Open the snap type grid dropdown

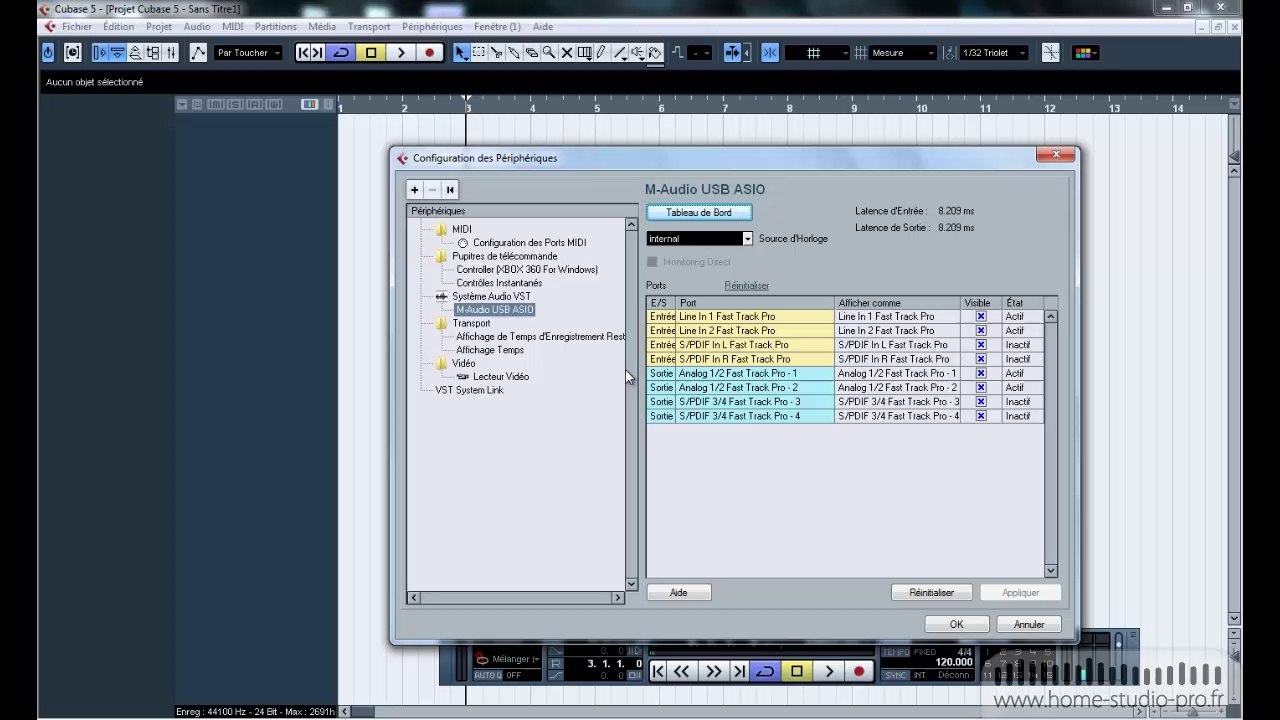(x=817, y=53)
